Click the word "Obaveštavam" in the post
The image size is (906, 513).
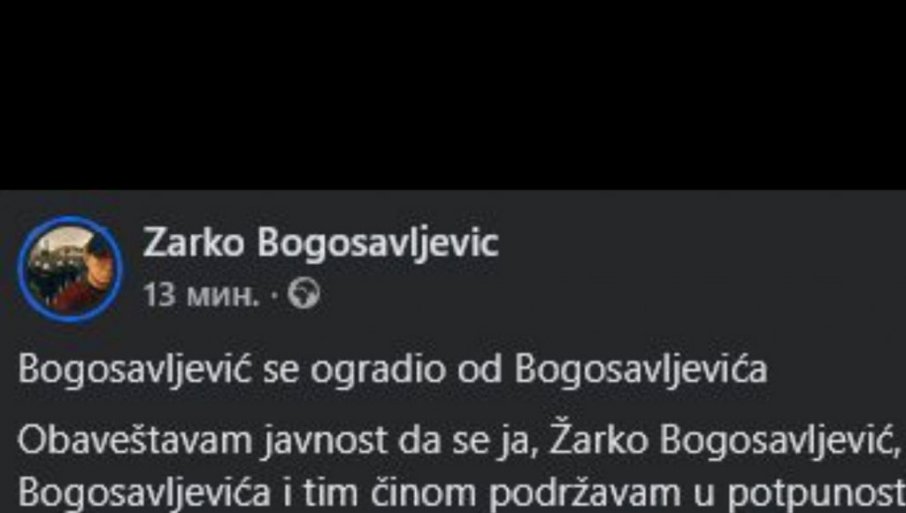136,441
